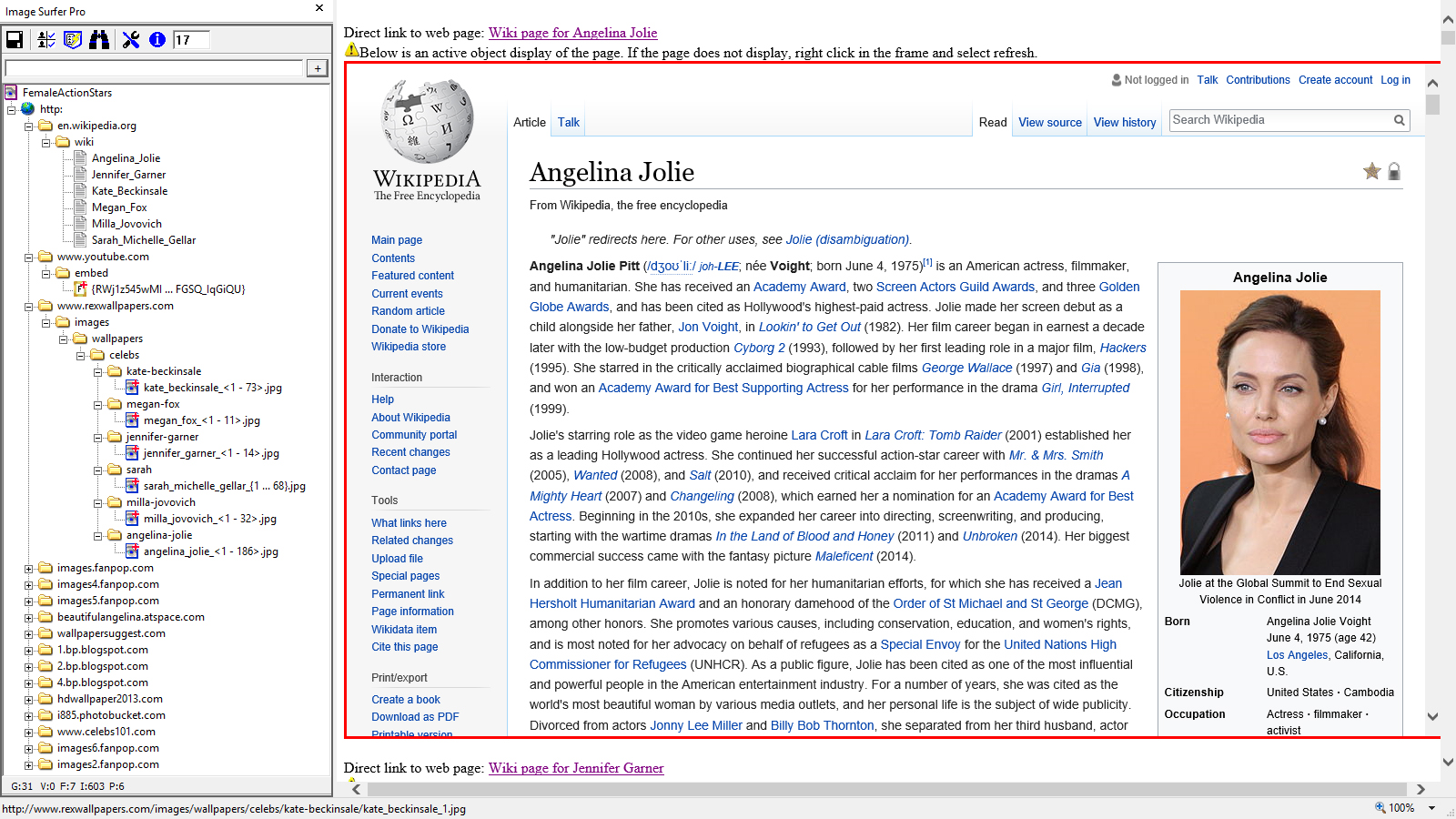This screenshot has width=1456, height=819.
Task: Click the Image Surfer search text field
Action: tap(154, 68)
